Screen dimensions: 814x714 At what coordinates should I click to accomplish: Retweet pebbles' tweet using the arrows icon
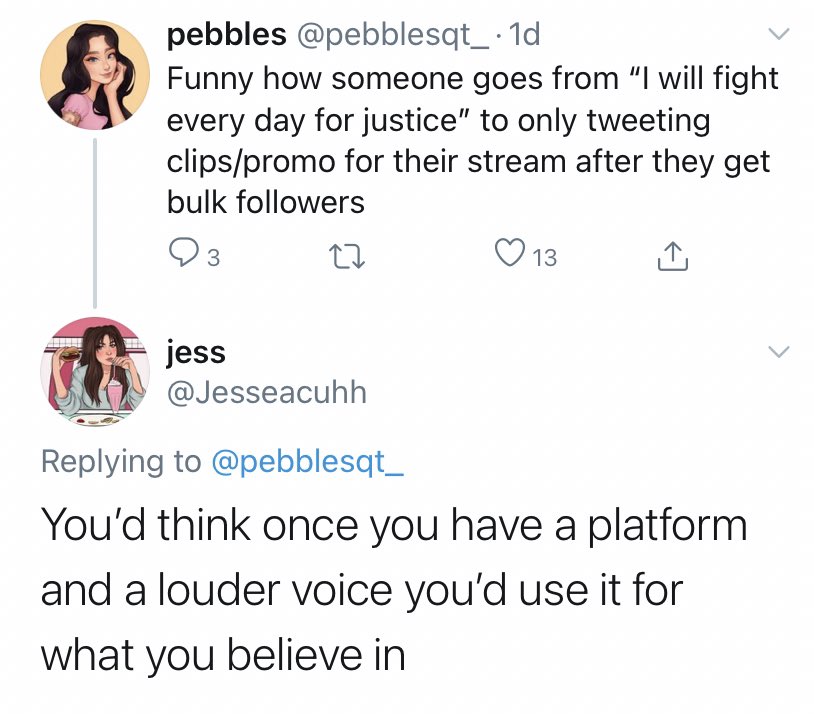tap(349, 258)
